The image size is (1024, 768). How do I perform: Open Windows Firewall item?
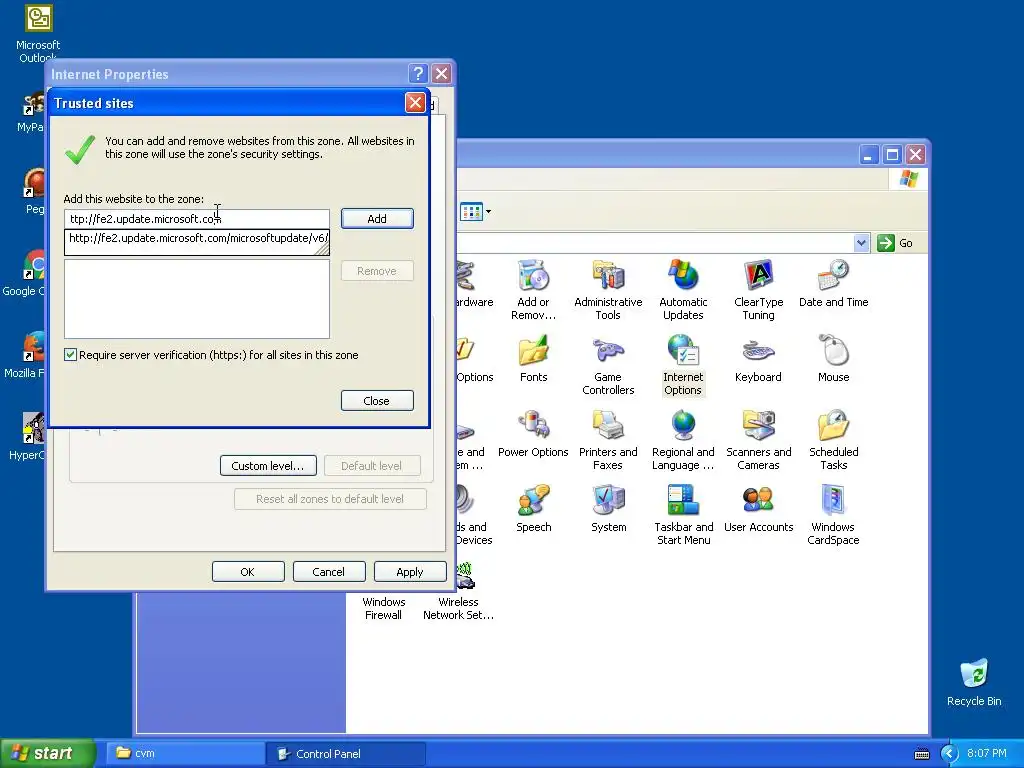click(383, 608)
